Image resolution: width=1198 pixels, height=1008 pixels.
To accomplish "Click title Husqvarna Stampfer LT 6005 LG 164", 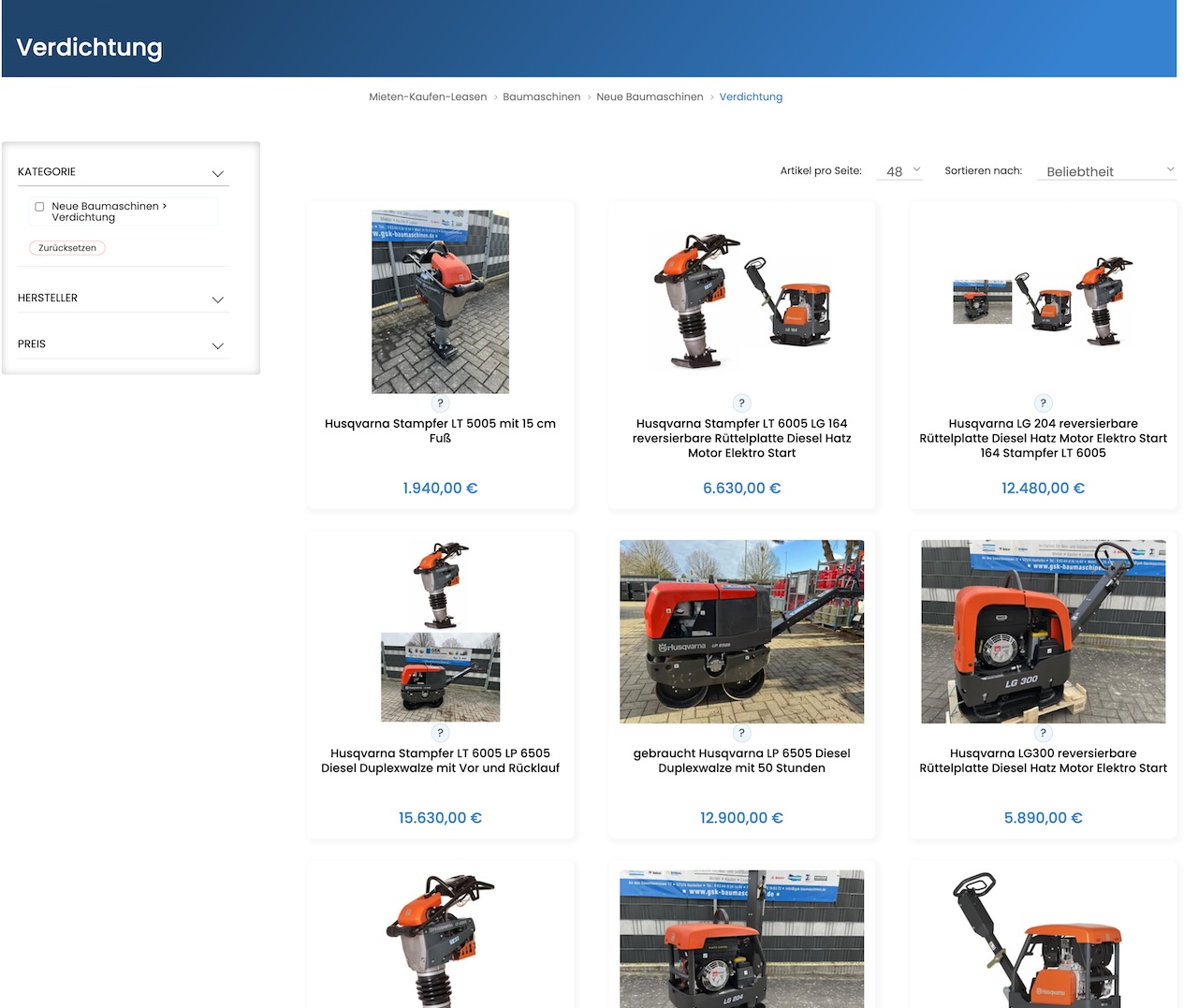I will 741,438.
